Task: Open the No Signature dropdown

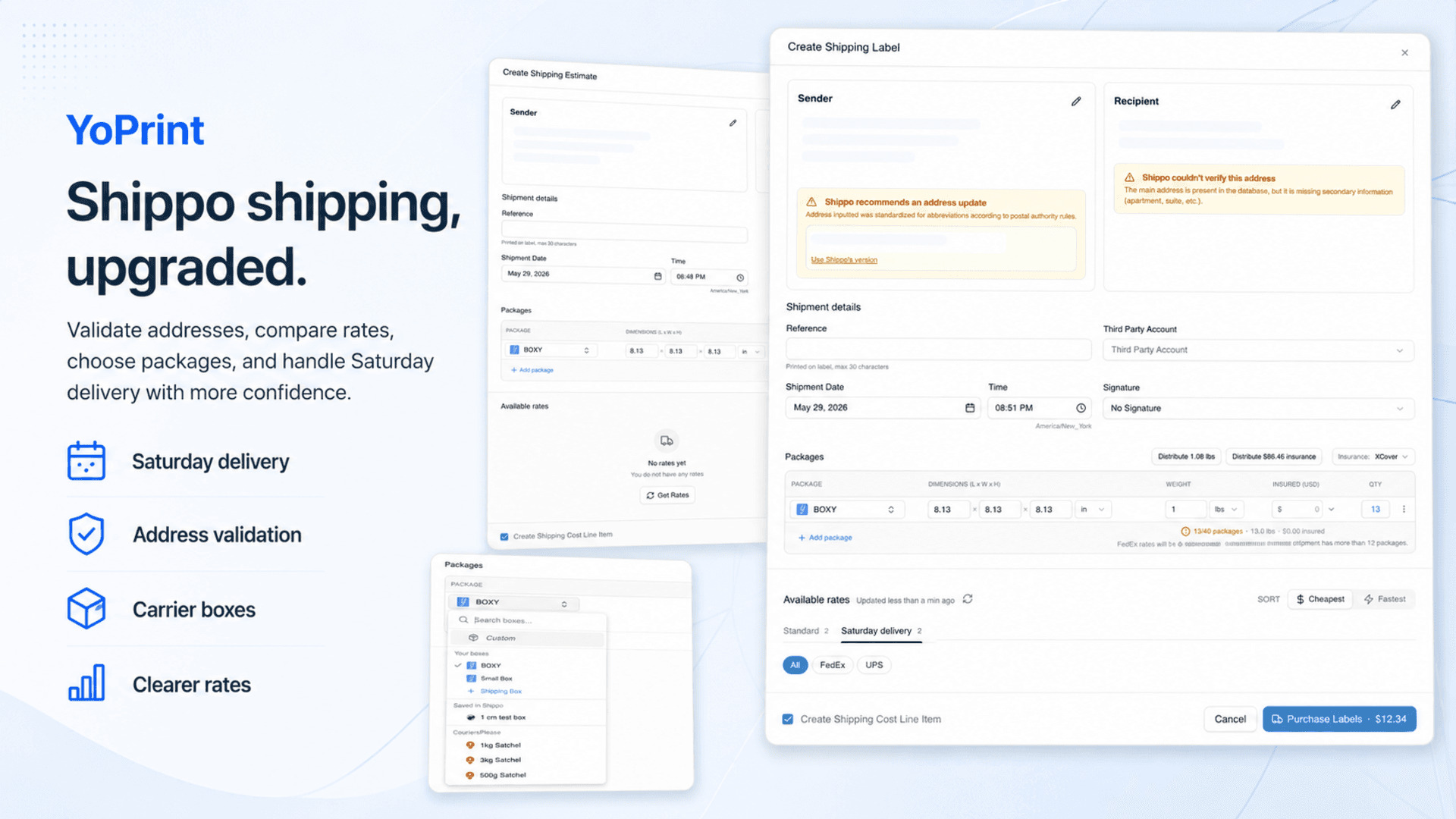Action: [1258, 408]
